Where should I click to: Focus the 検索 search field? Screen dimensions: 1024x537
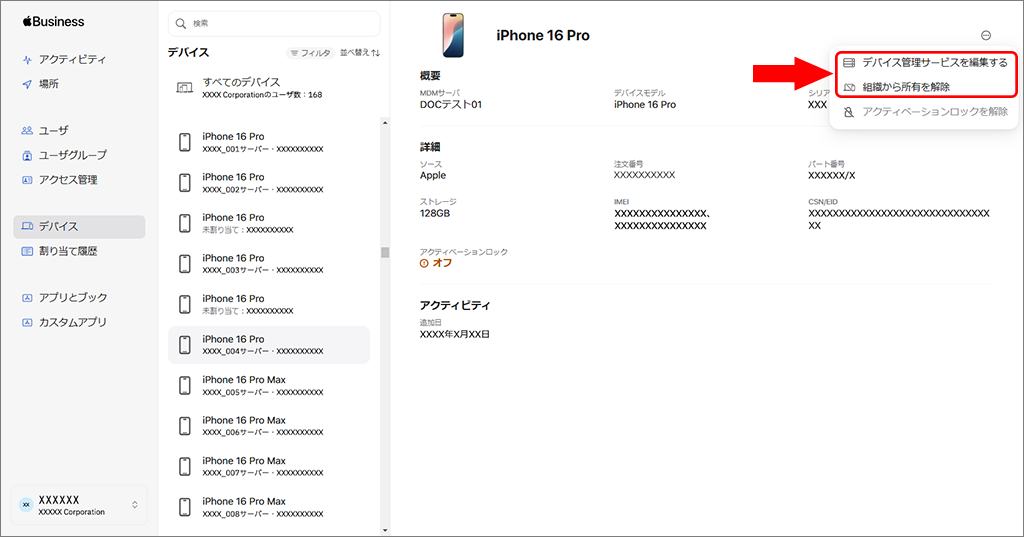pyautogui.click(x=274, y=24)
